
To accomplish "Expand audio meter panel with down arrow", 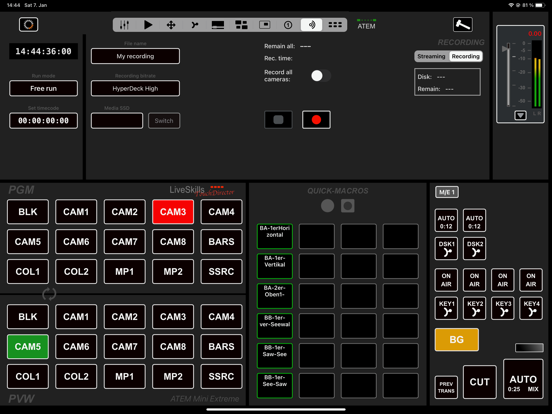I will 520,115.
